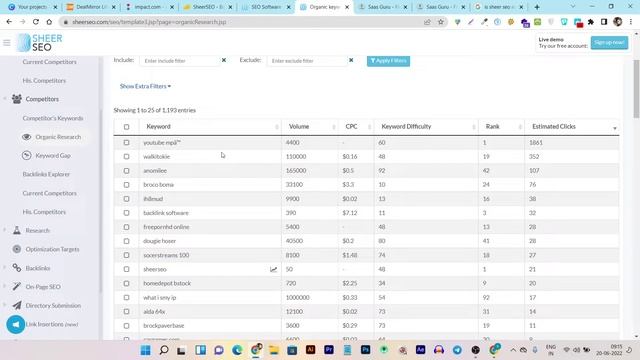Open the Competitors section icon
Viewport: 640px width, 360px height.
tap(17, 99)
